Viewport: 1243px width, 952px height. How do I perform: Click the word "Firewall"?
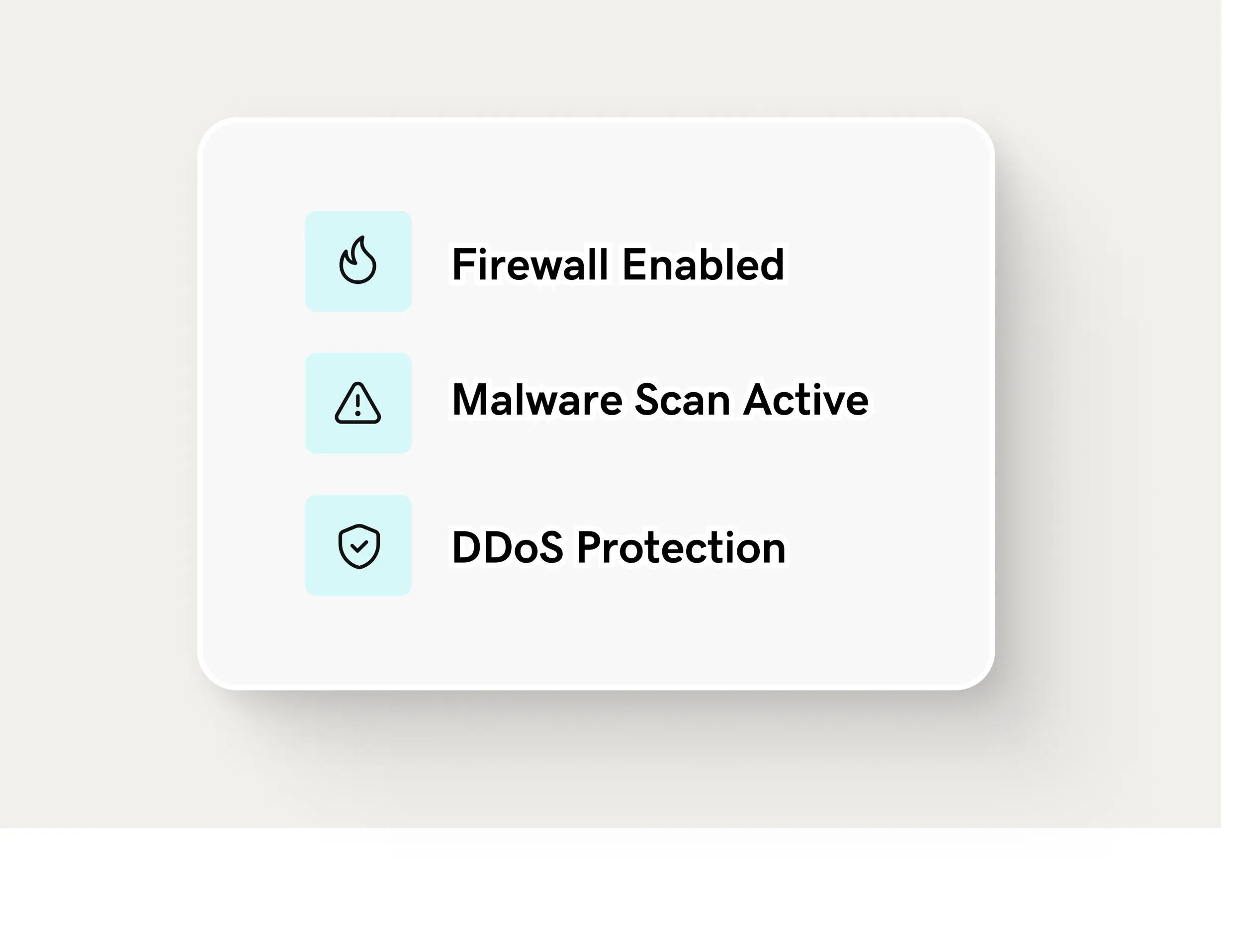pos(530,264)
